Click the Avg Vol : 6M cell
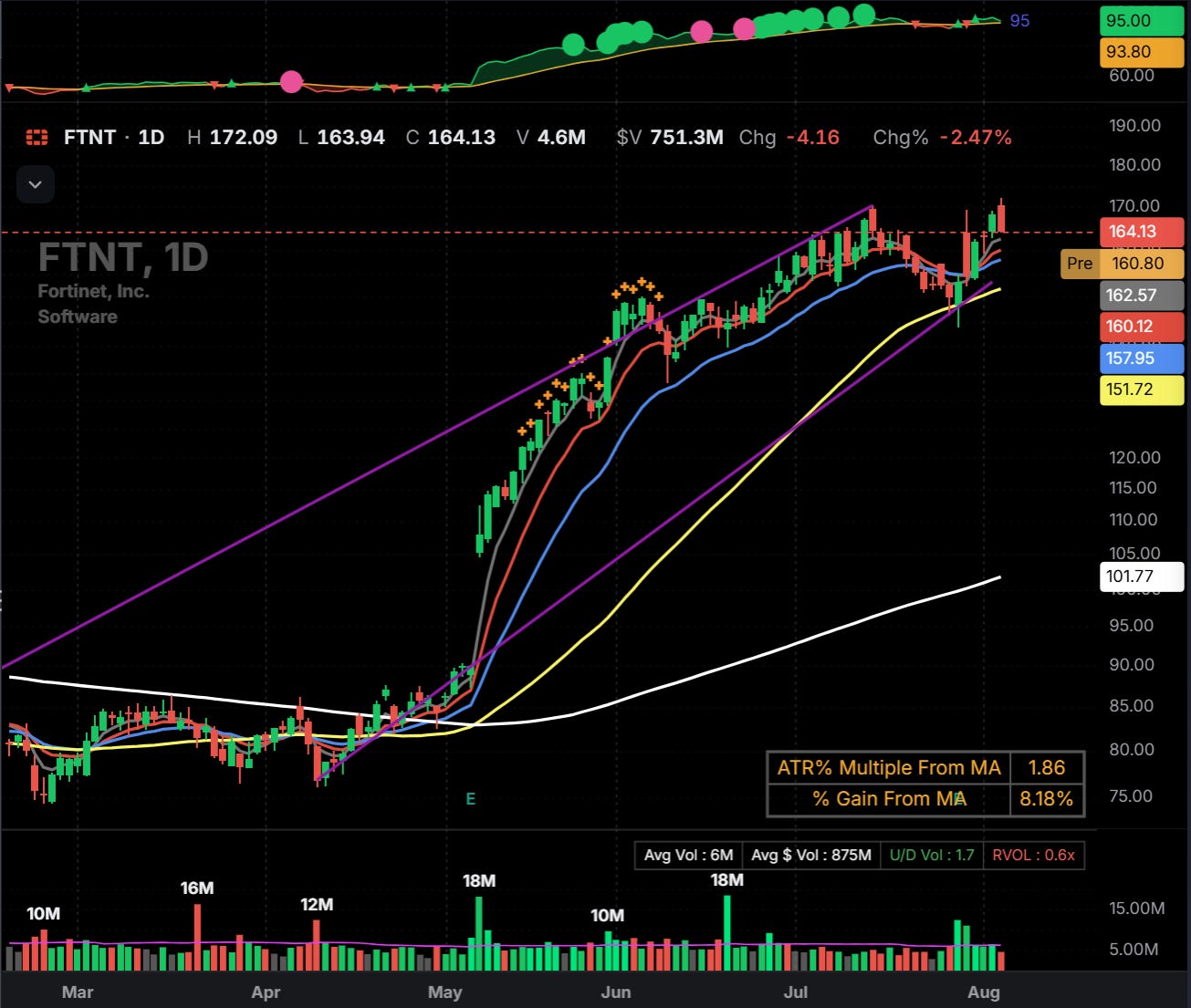The height and width of the screenshot is (1008, 1191). [x=689, y=856]
